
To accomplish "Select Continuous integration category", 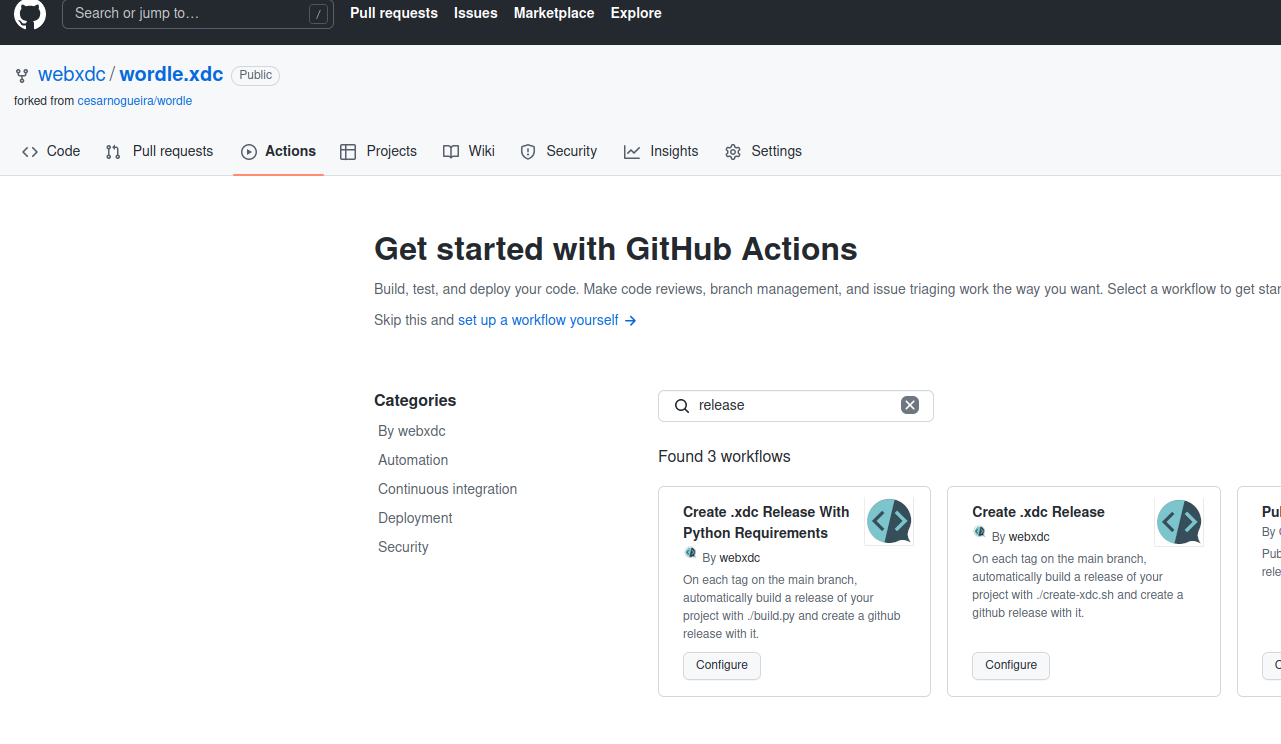I will [x=448, y=489].
